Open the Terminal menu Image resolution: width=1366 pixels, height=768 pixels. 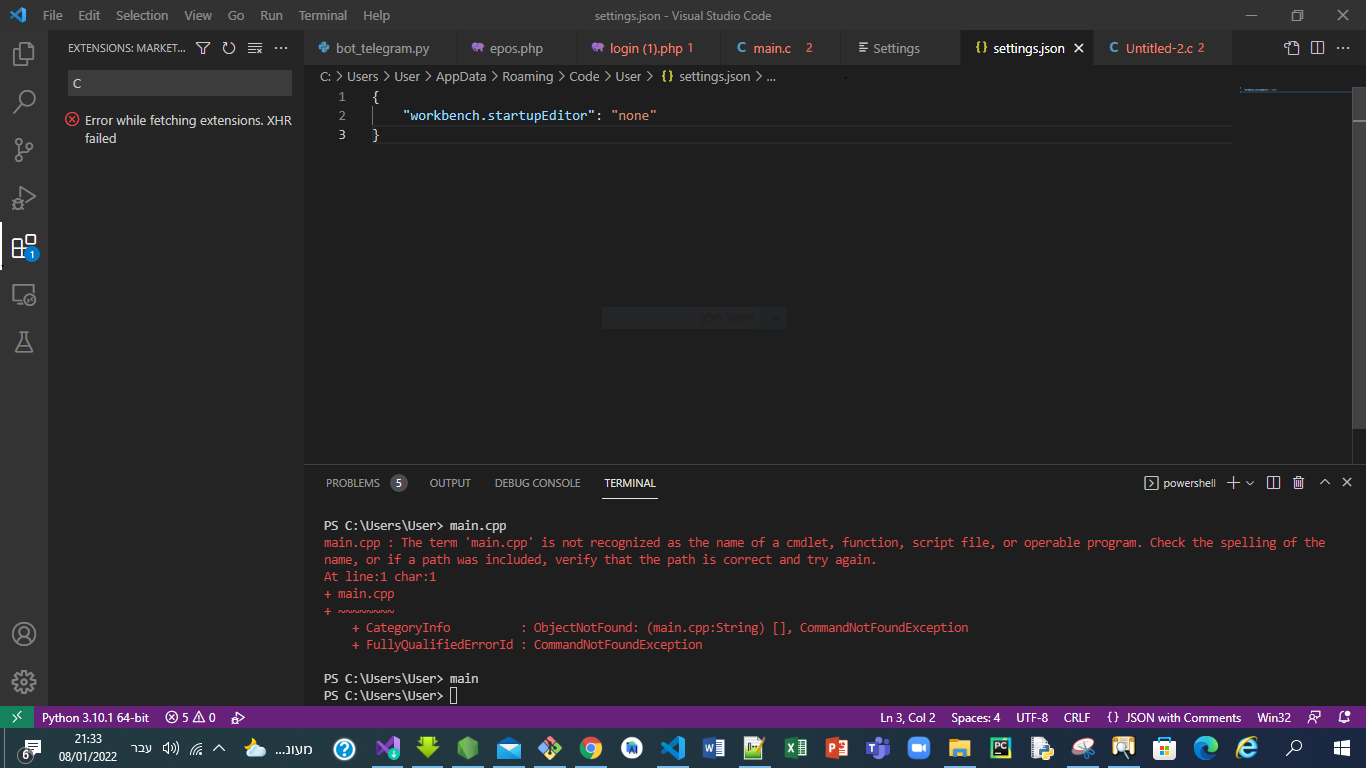[x=323, y=15]
